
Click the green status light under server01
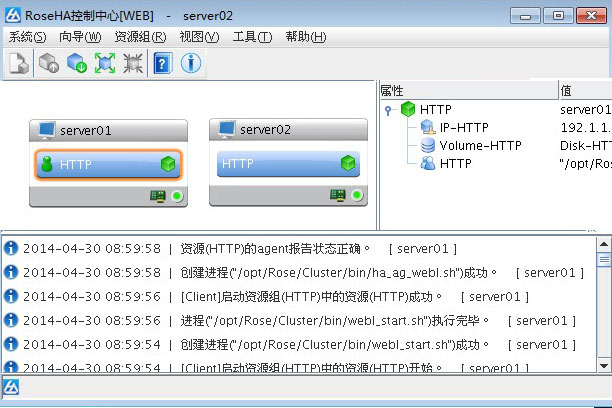(177, 196)
